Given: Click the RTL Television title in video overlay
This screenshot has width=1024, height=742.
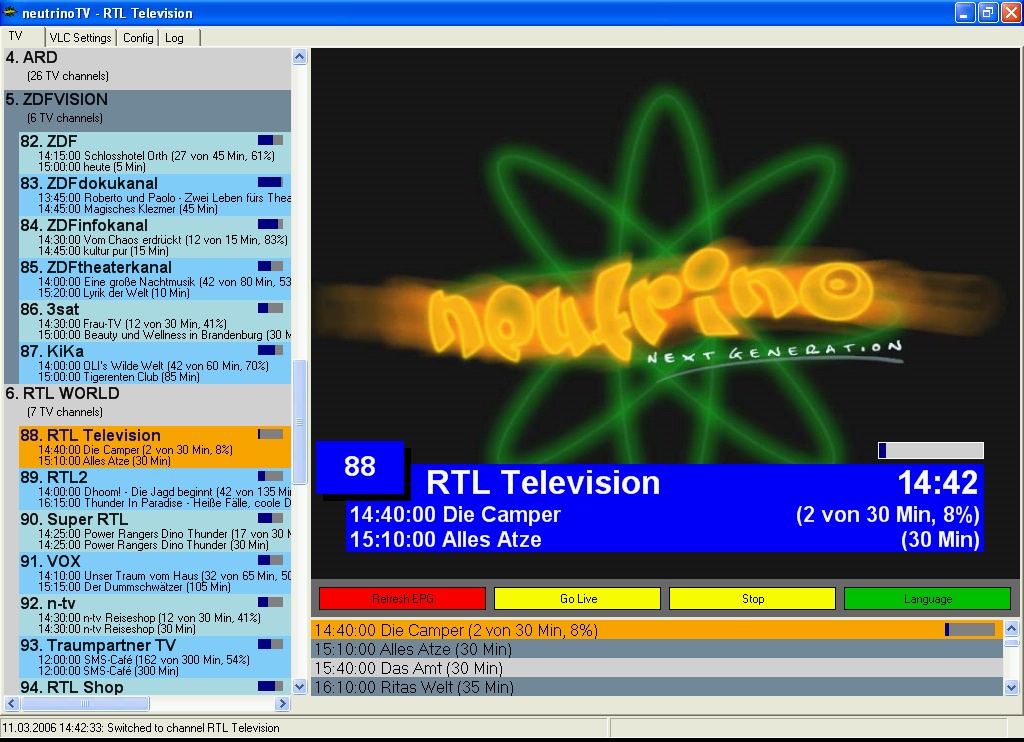Looking at the screenshot, I should coord(543,483).
